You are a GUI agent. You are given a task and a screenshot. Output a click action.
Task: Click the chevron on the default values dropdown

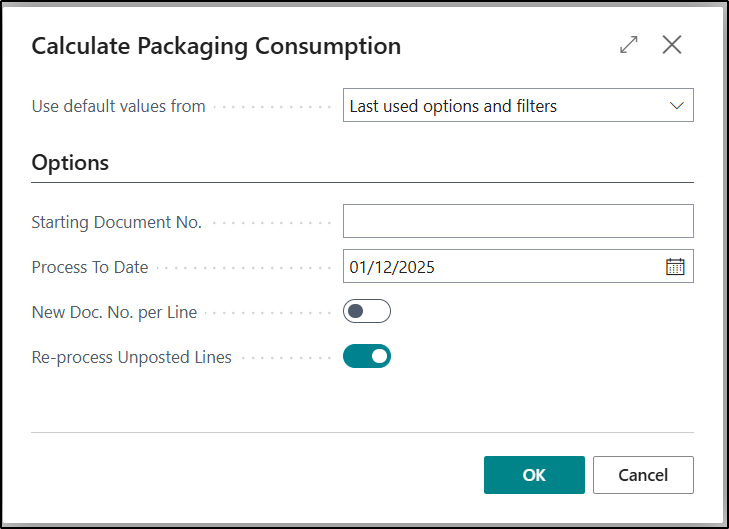point(676,106)
